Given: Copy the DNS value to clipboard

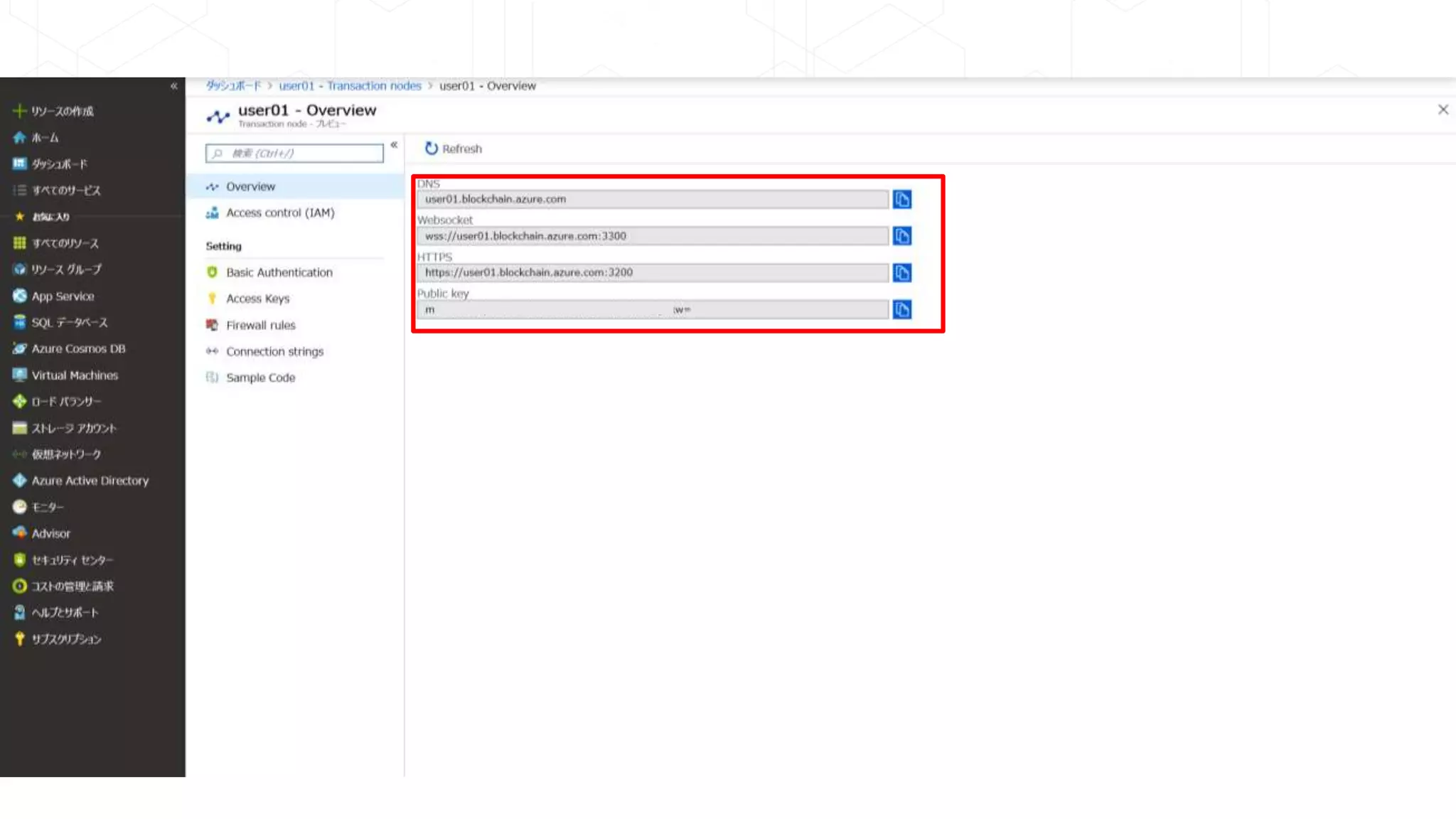Looking at the screenshot, I should (x=901, y=200).
